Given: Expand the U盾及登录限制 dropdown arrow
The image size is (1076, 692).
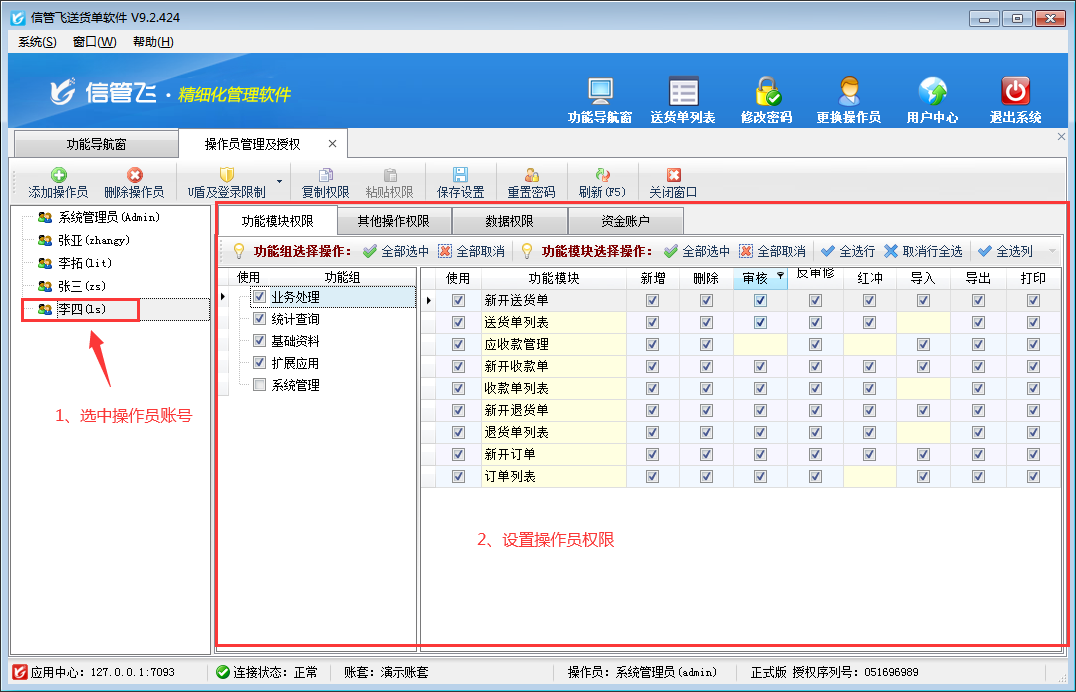Looking at the screenshot, I should pos(279,182).
